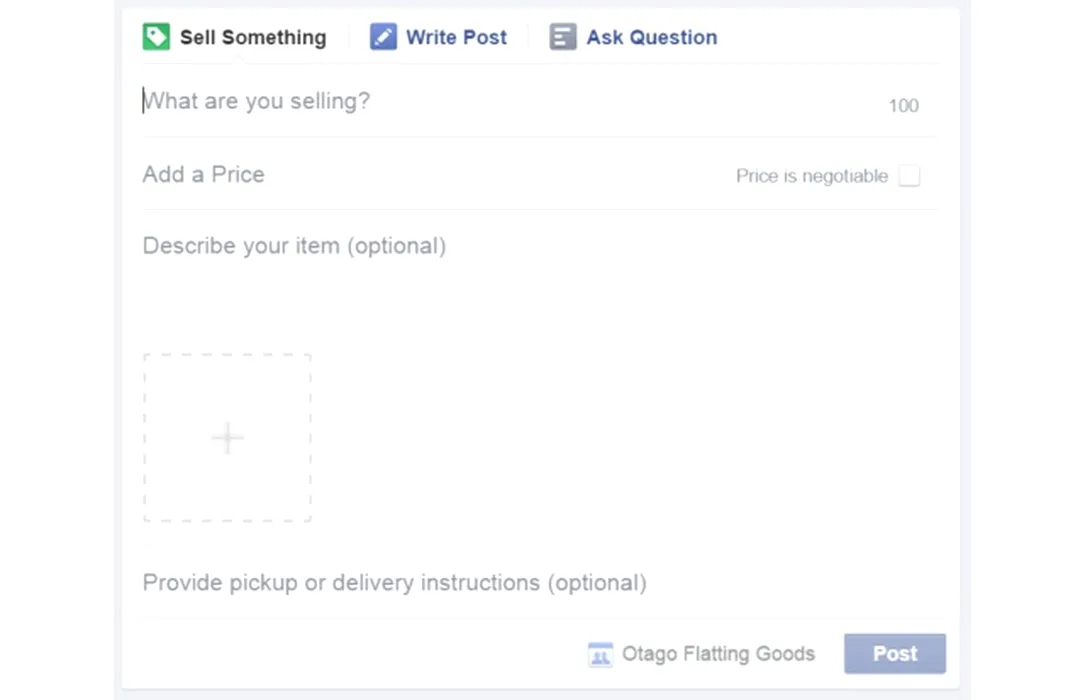Click the blue Write Post pencil icon
The height and width of the screenshot is (700, 1085).
[383, 37]
